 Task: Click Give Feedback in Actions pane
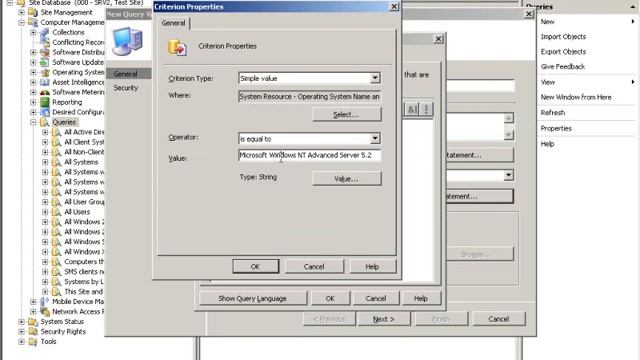563,67
